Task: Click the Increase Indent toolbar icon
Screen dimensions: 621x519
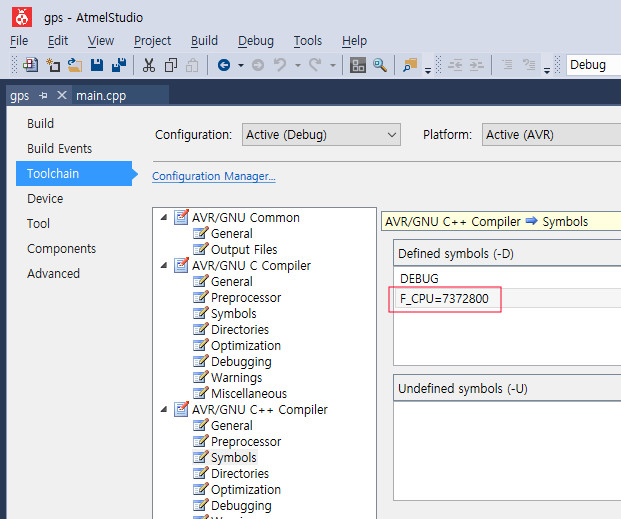Action: 476,65
